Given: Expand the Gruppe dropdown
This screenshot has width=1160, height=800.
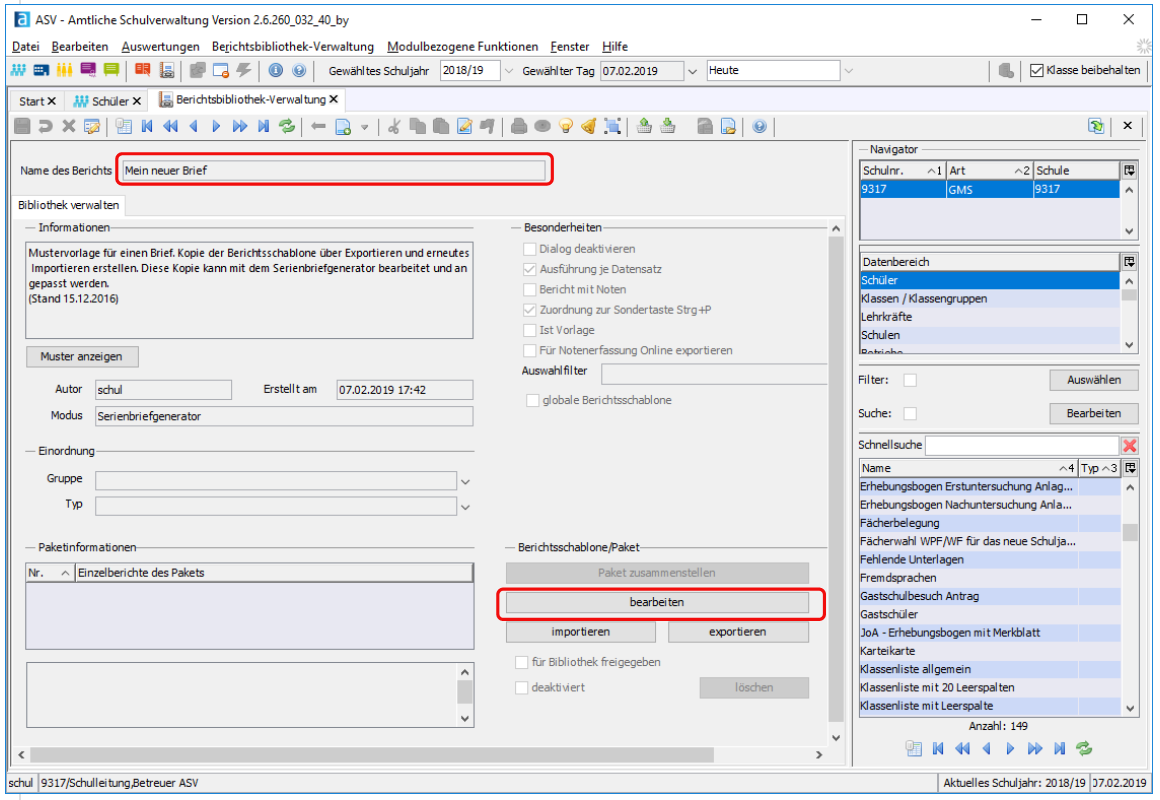Looking at the screenshot, I should click(x=465, y=481).
